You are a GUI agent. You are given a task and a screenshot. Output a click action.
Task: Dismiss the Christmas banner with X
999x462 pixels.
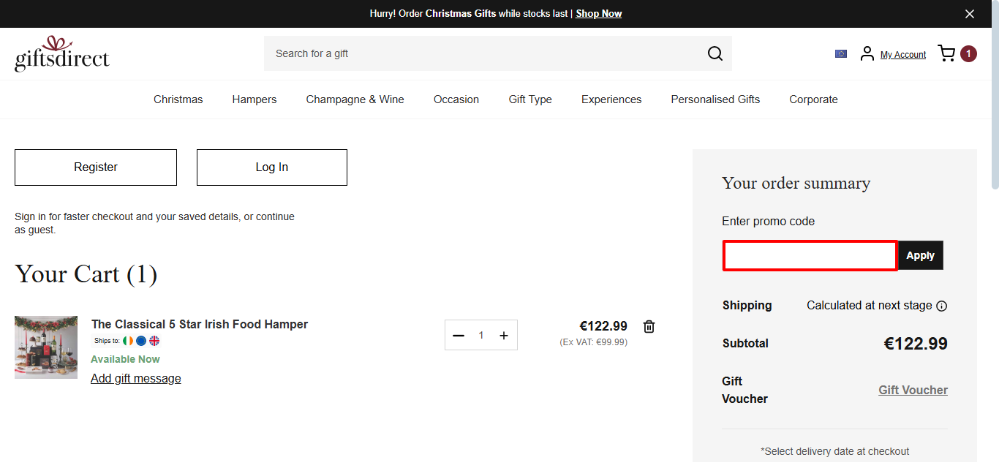point(969,14)
